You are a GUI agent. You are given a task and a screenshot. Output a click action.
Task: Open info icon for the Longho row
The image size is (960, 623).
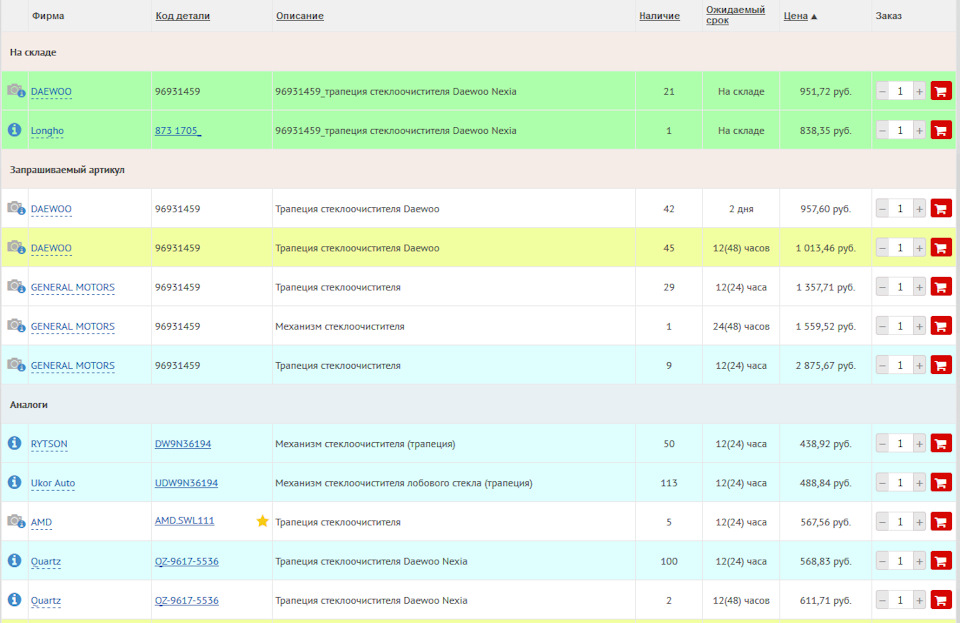click(14, 130)
